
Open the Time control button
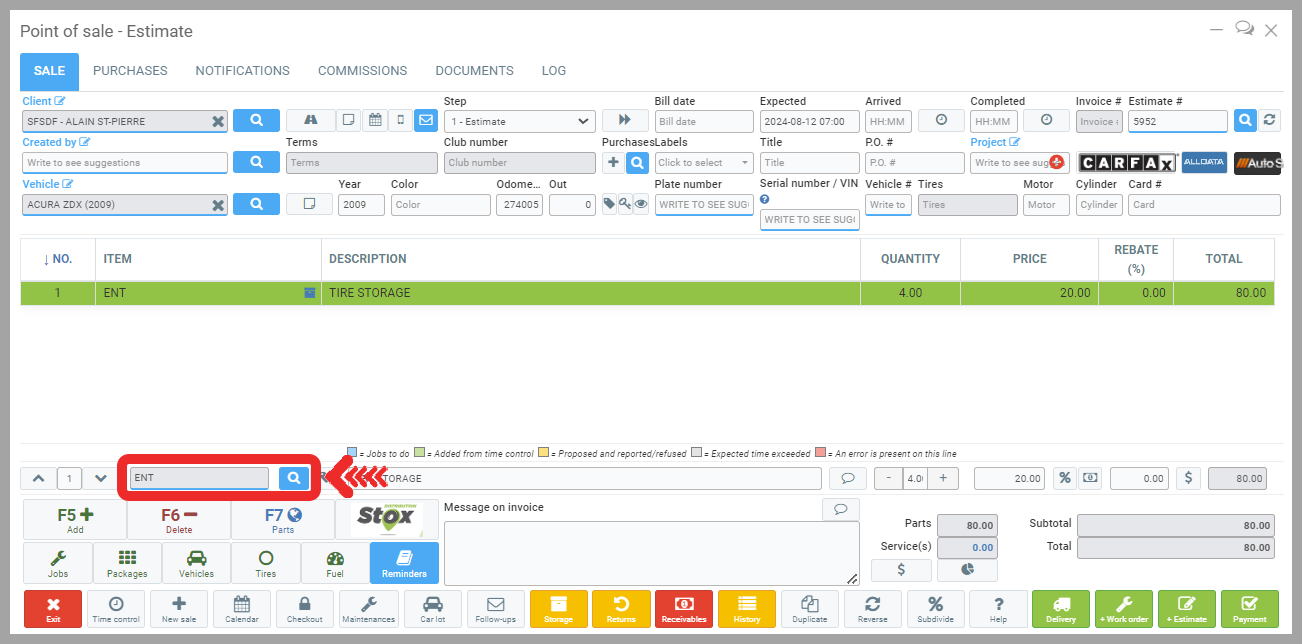(x=116, y=609)
